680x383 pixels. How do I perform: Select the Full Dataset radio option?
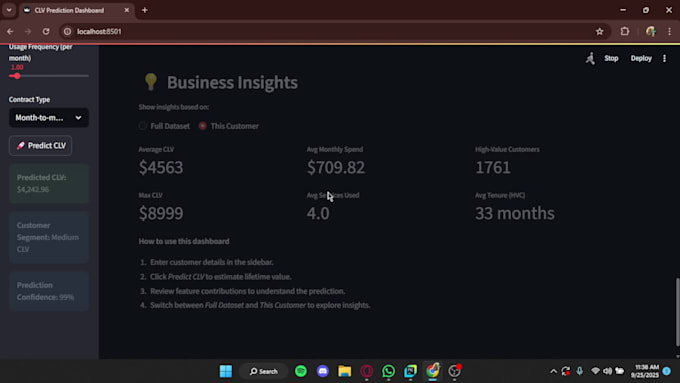(164, 126)
